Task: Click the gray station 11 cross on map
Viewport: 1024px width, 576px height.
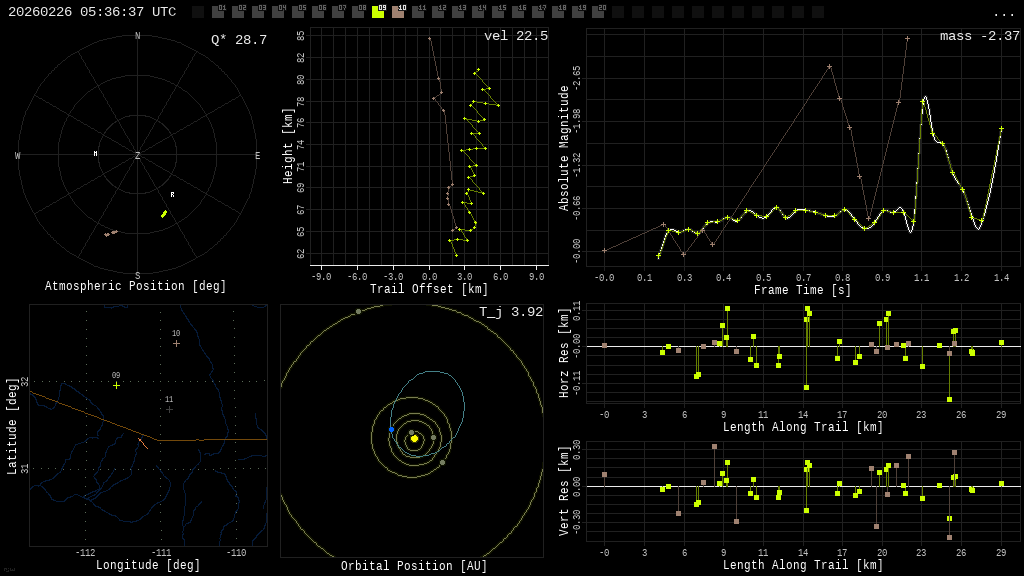Action: [x=169, y=409]
